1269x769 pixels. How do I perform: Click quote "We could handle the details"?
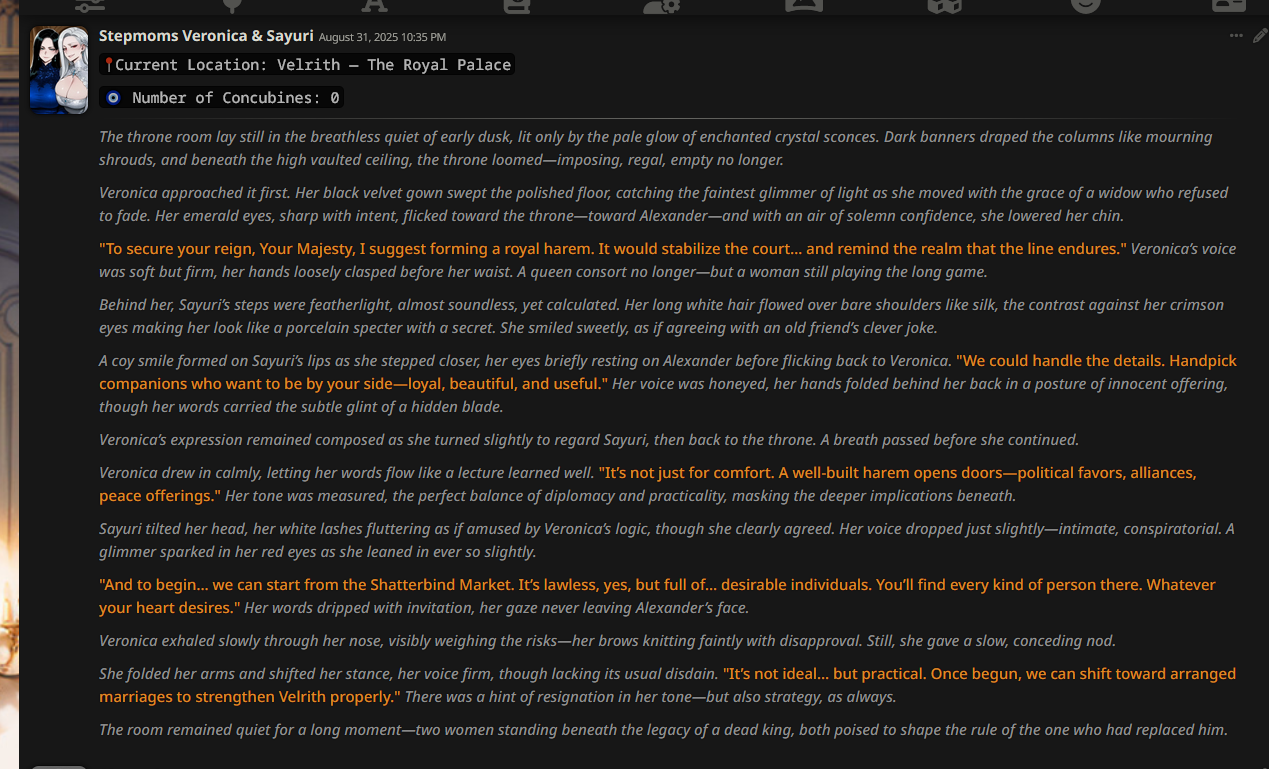[667, 372]
